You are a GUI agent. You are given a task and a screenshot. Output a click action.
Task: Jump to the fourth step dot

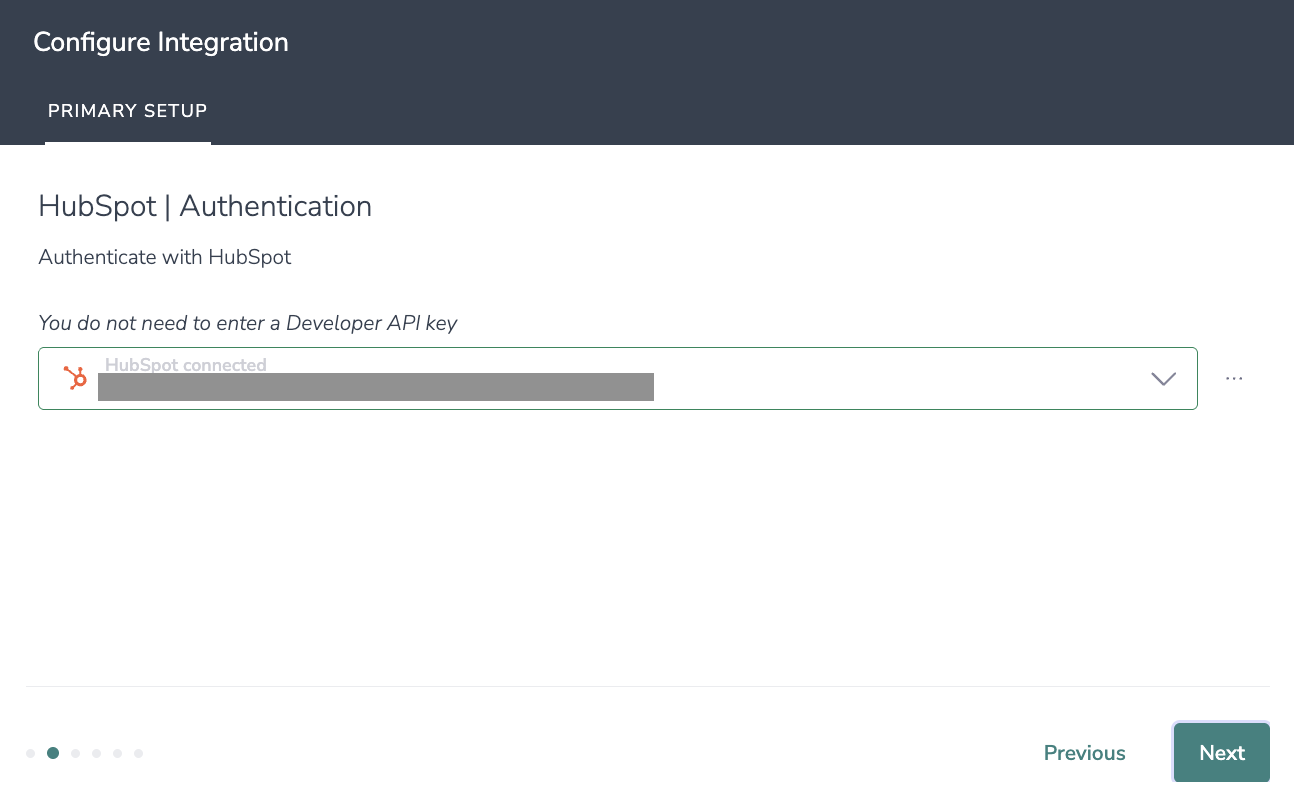[96, 753]
